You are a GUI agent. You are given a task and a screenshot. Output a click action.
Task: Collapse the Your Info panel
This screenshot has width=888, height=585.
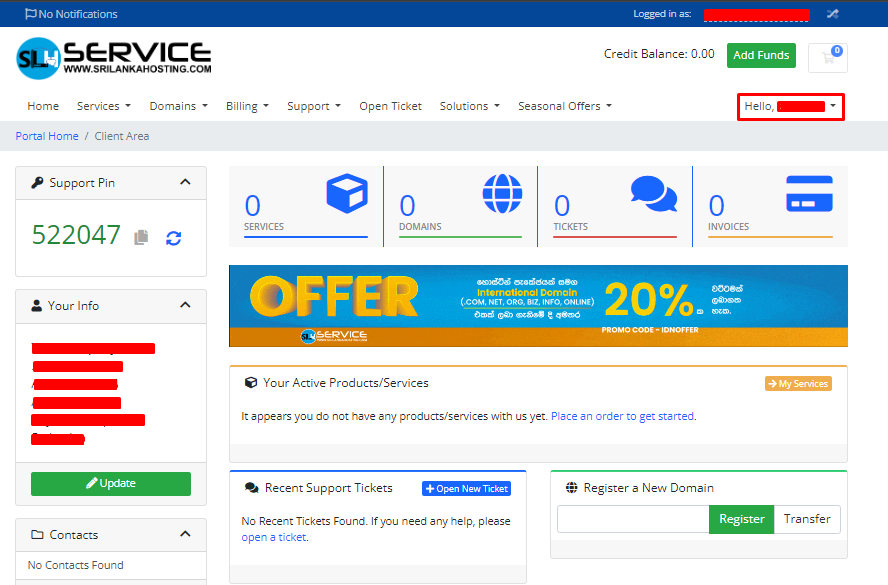point(185,305)
